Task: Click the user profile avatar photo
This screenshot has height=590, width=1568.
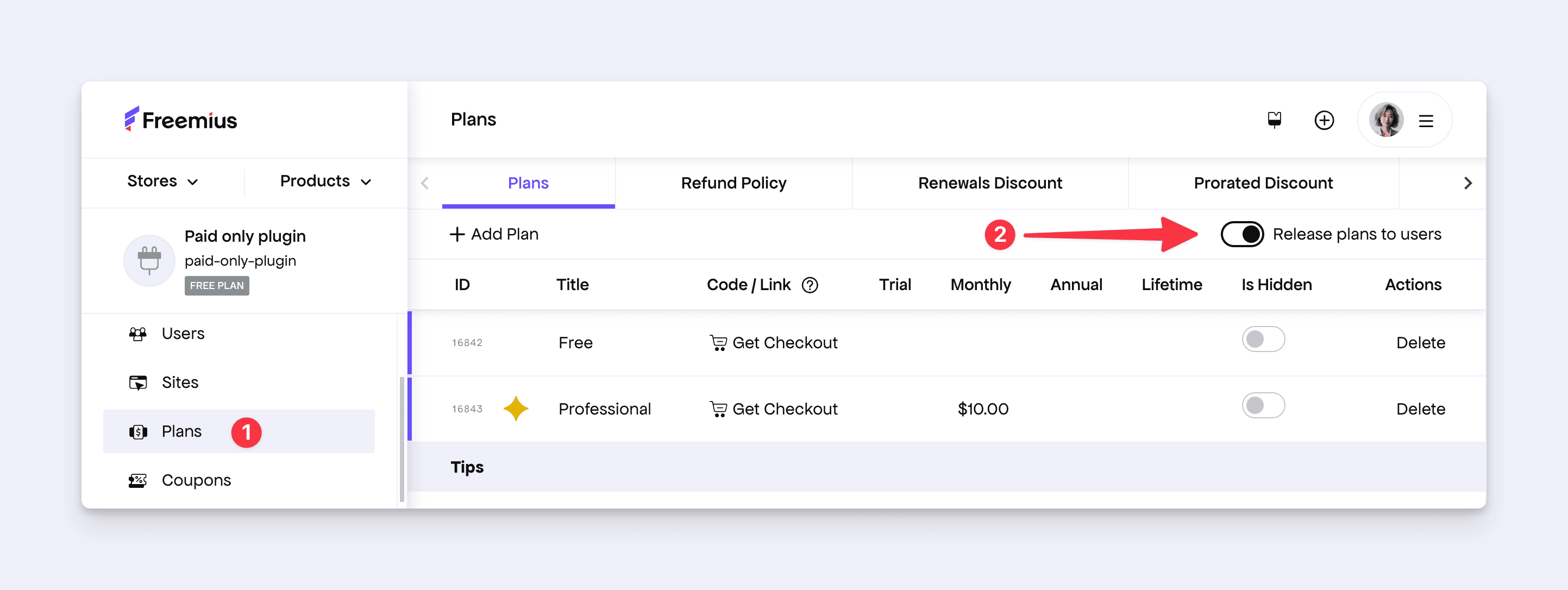Action: 1386,120
